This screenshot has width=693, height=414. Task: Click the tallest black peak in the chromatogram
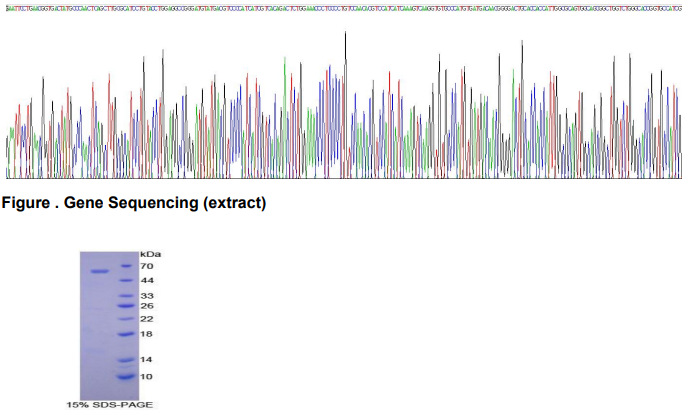[x=345, y=33]
